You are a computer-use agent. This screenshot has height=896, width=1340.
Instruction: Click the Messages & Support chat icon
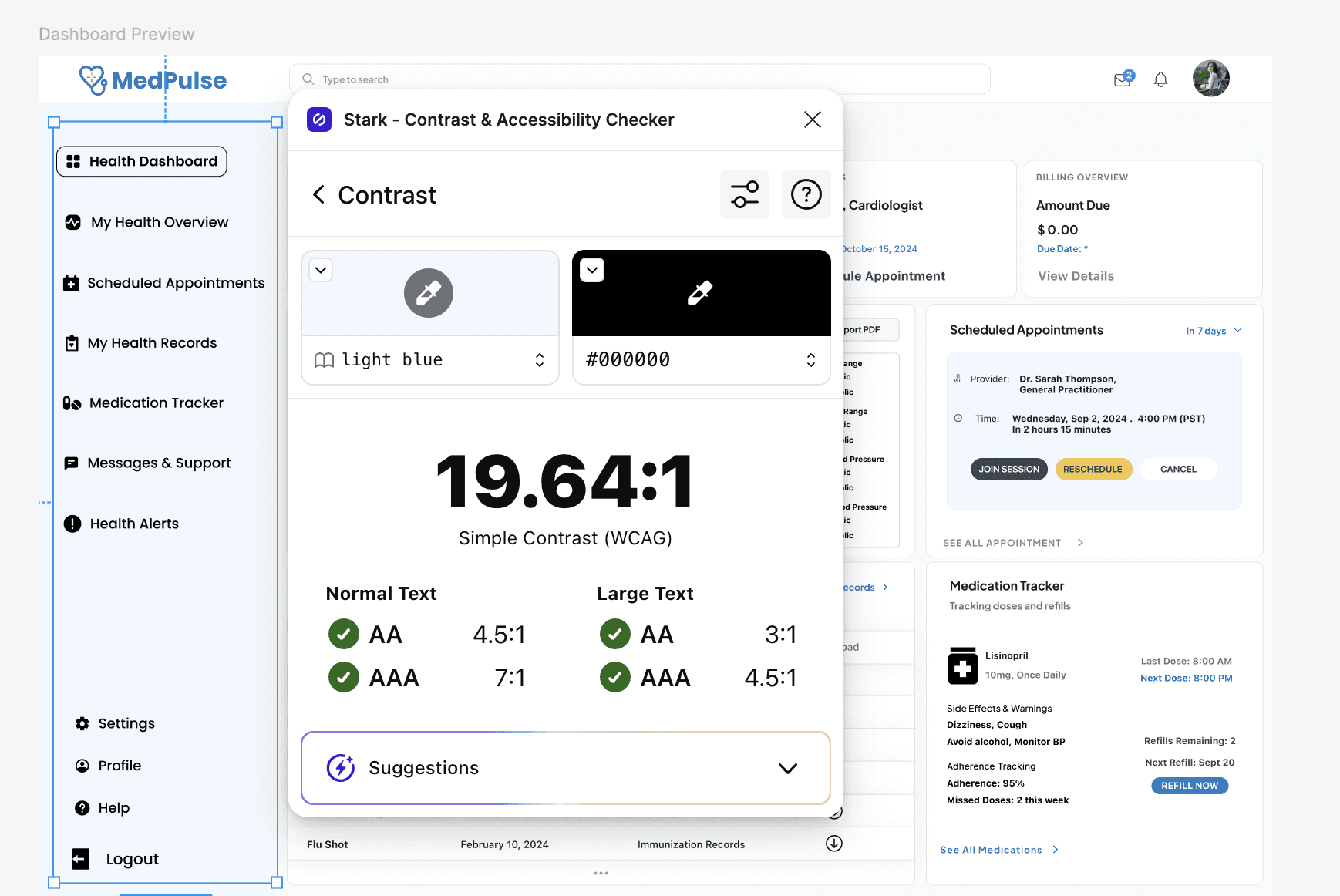pyautogui.click(x=71, y=463)
